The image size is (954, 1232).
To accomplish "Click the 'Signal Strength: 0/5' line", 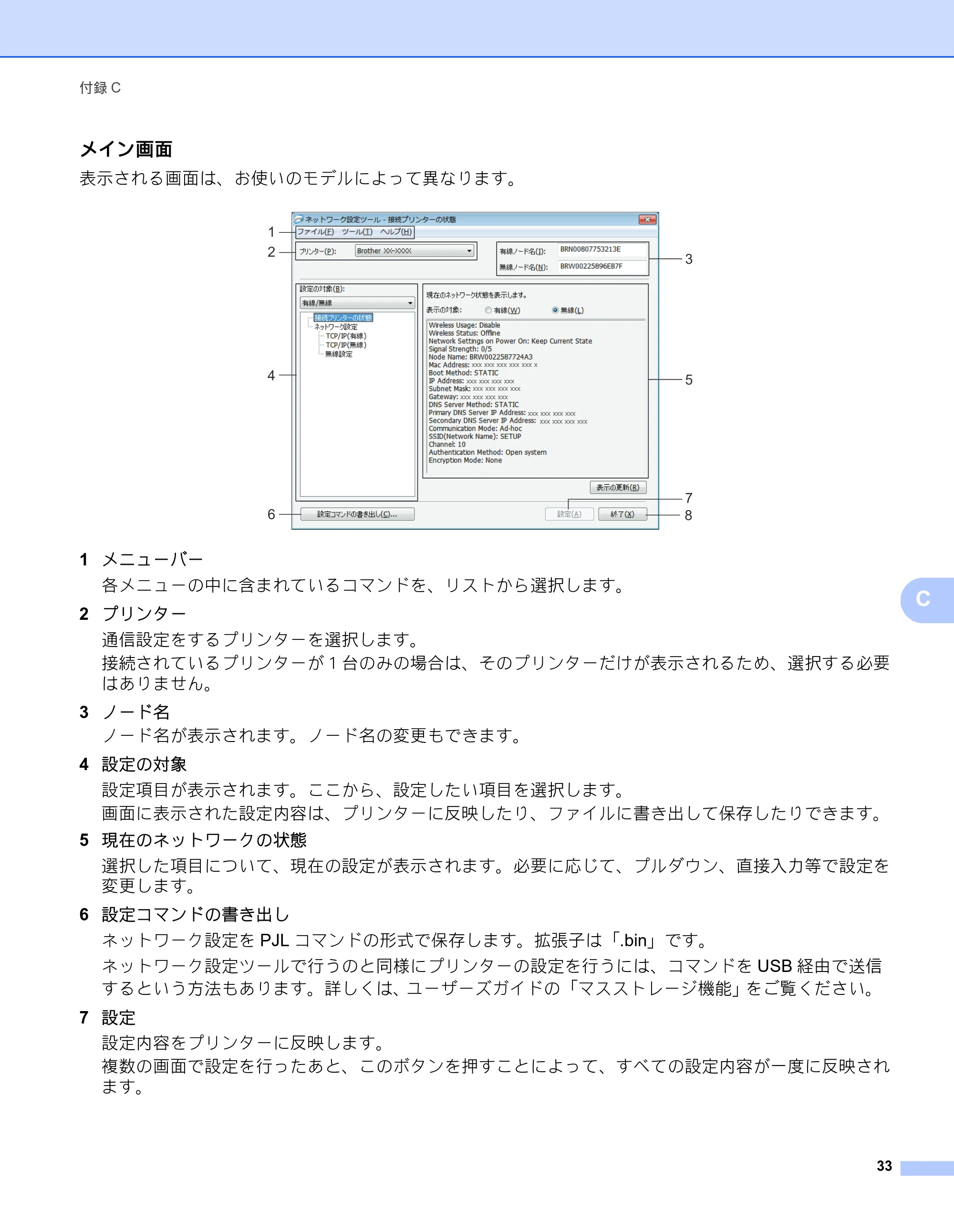I will [x=460, y=349].
